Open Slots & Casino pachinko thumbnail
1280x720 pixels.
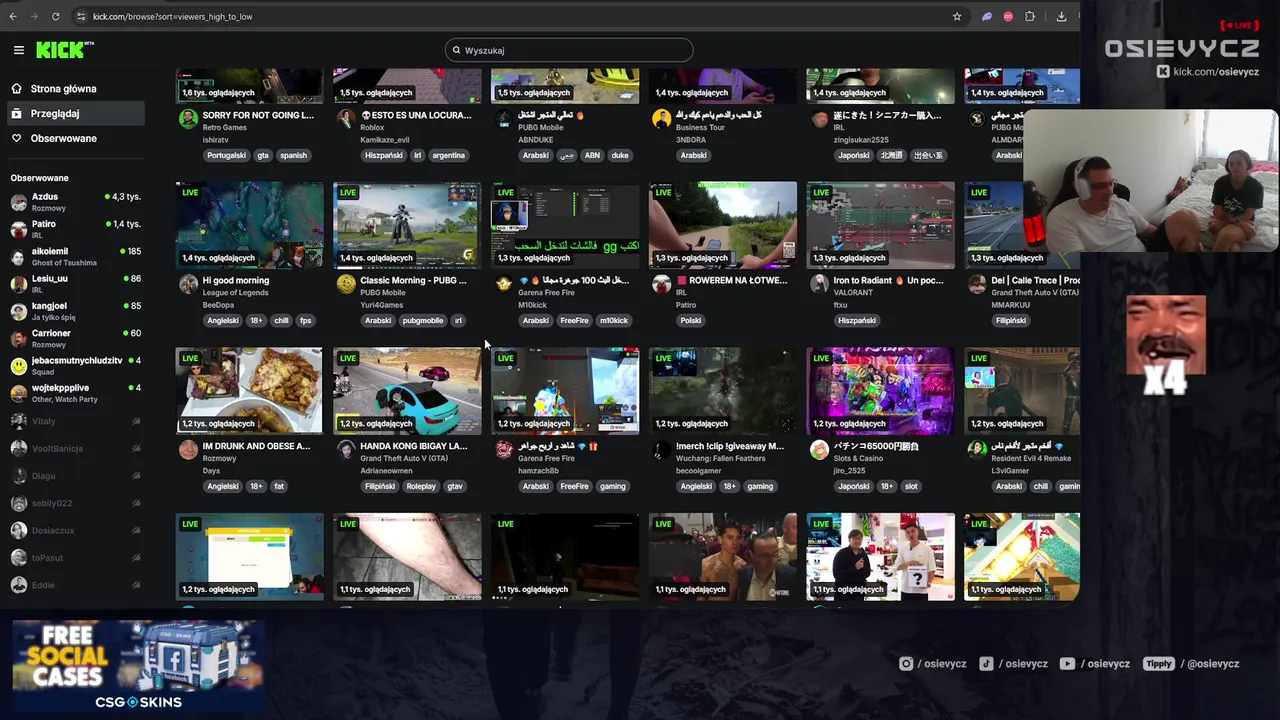click(x=880, y=391)
